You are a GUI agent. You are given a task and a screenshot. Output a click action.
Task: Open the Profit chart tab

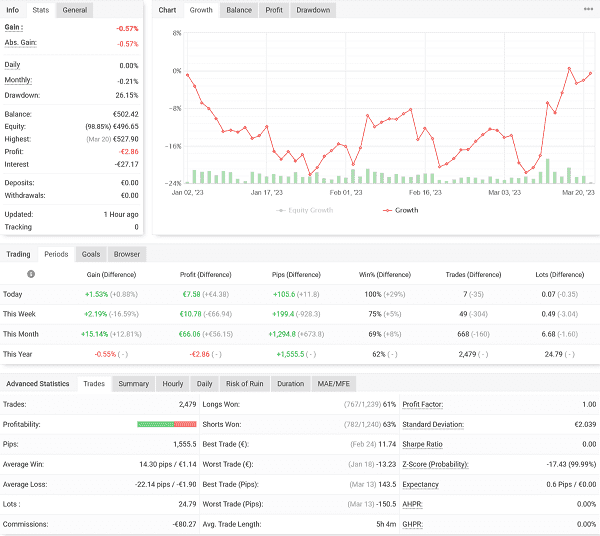coord(274,10)
